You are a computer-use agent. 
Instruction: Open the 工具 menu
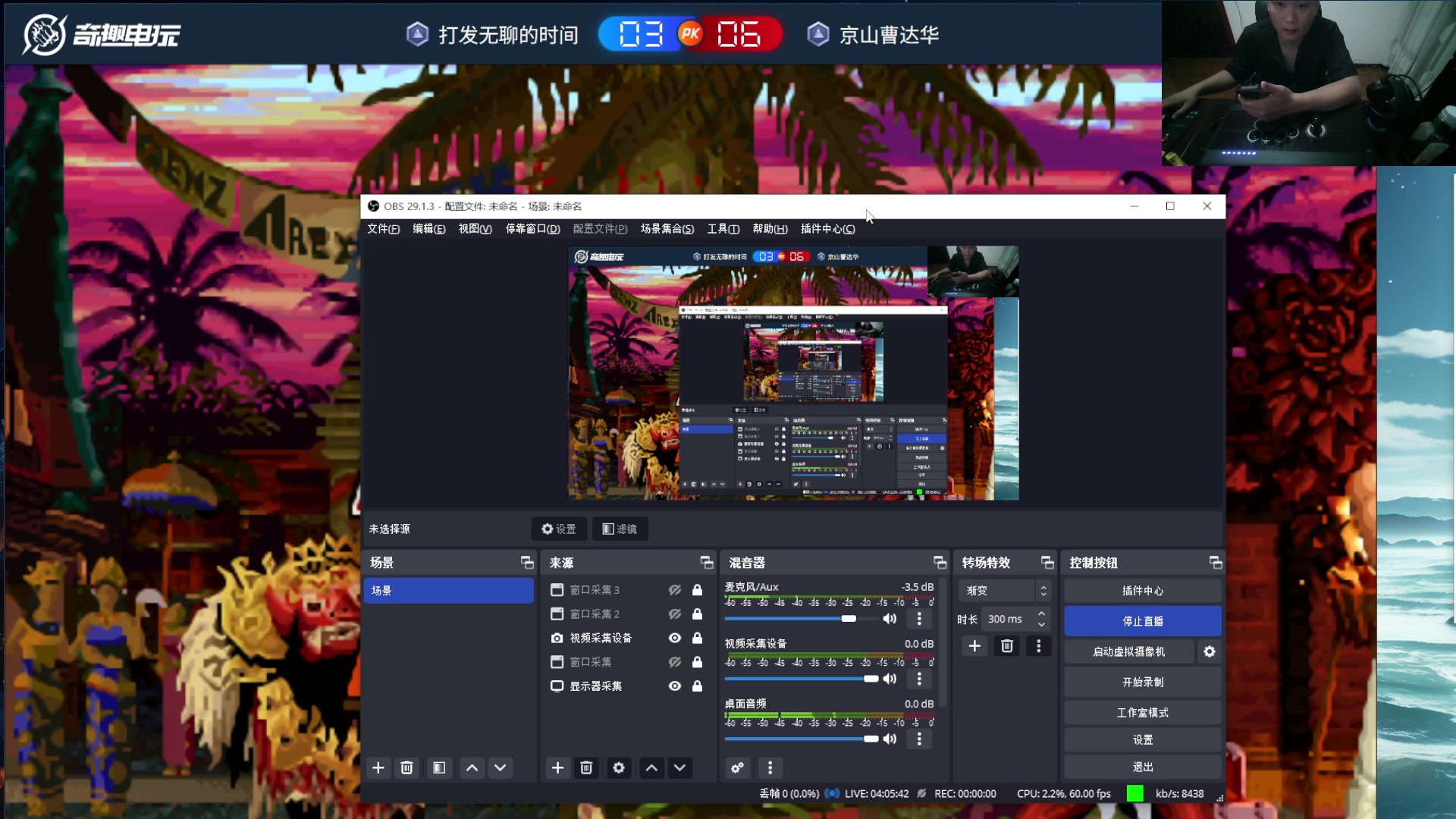[x=723, y=229]
